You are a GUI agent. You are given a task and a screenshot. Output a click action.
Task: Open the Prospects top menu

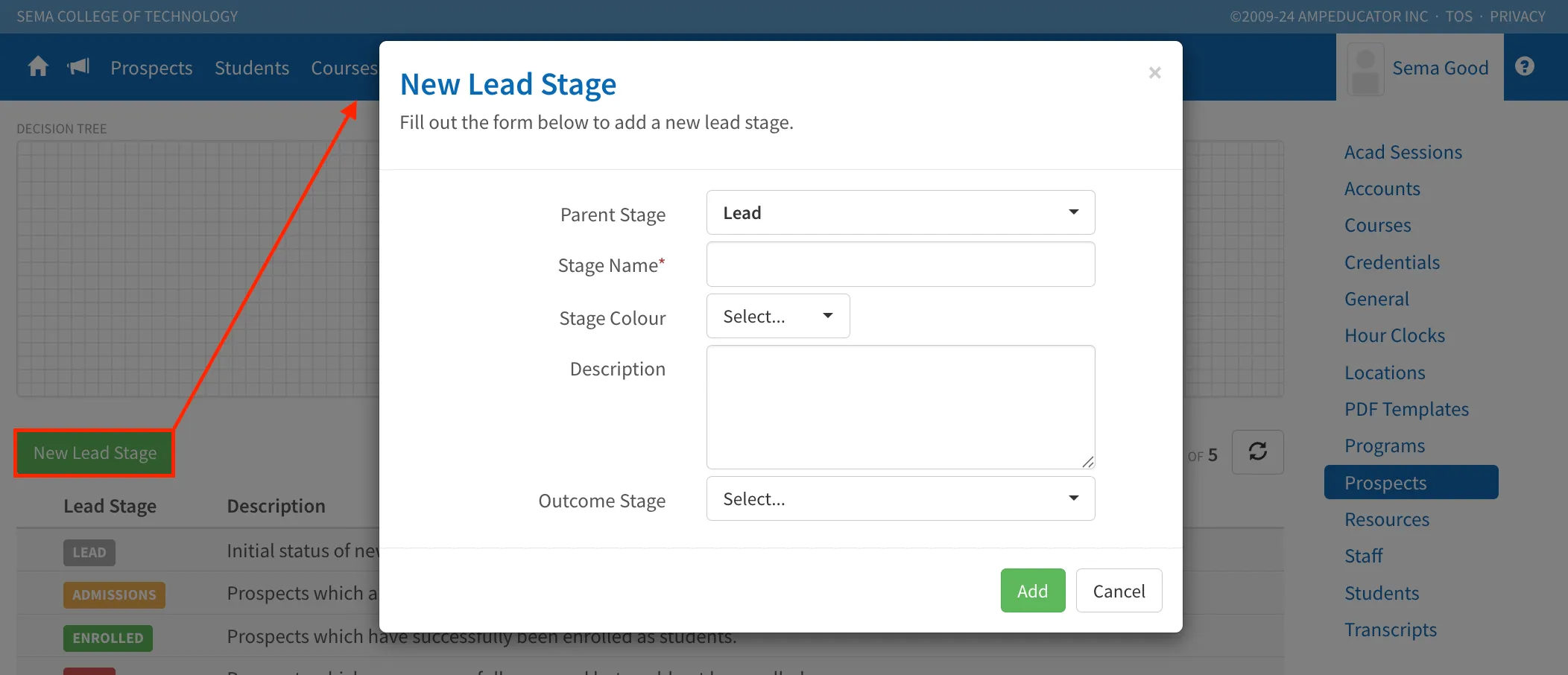coord(151,68)
